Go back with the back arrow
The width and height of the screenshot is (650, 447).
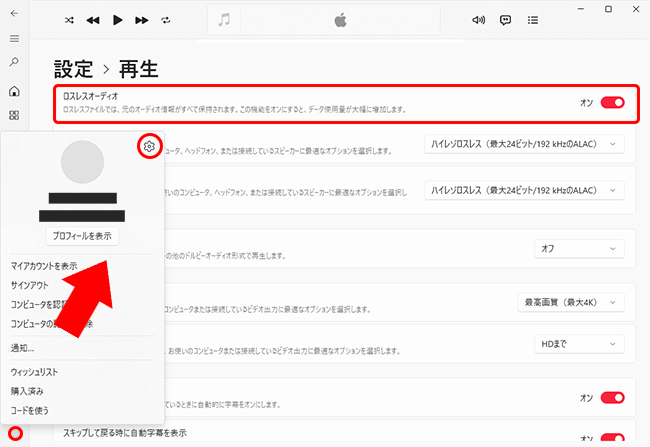point(15,13)
